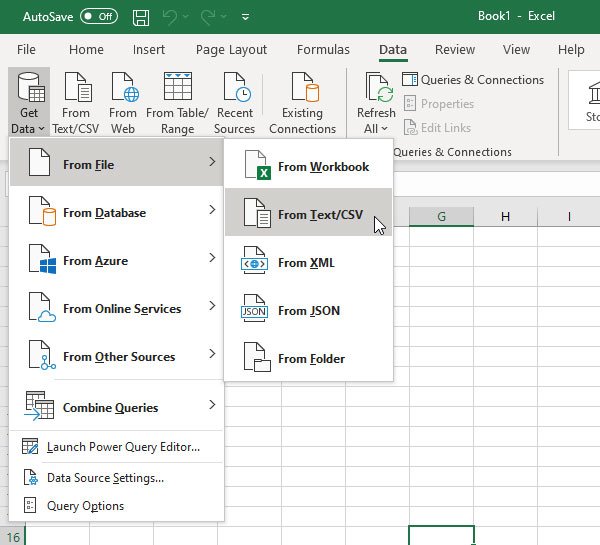Image resolution: width=600 pixels, height=545 pixels.
Task: Click the From Web ribbon icon
Action: [x=123, y=103]
